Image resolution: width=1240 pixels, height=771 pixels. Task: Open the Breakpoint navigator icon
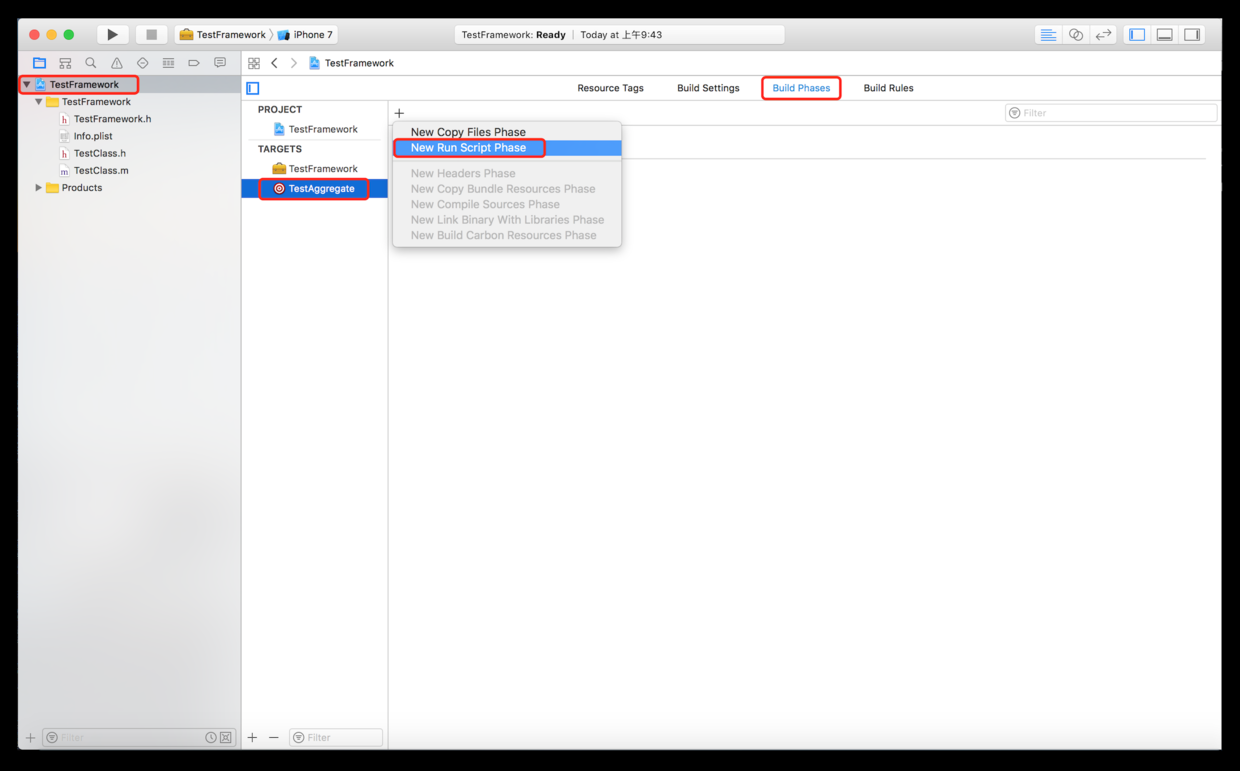(194, 63)
